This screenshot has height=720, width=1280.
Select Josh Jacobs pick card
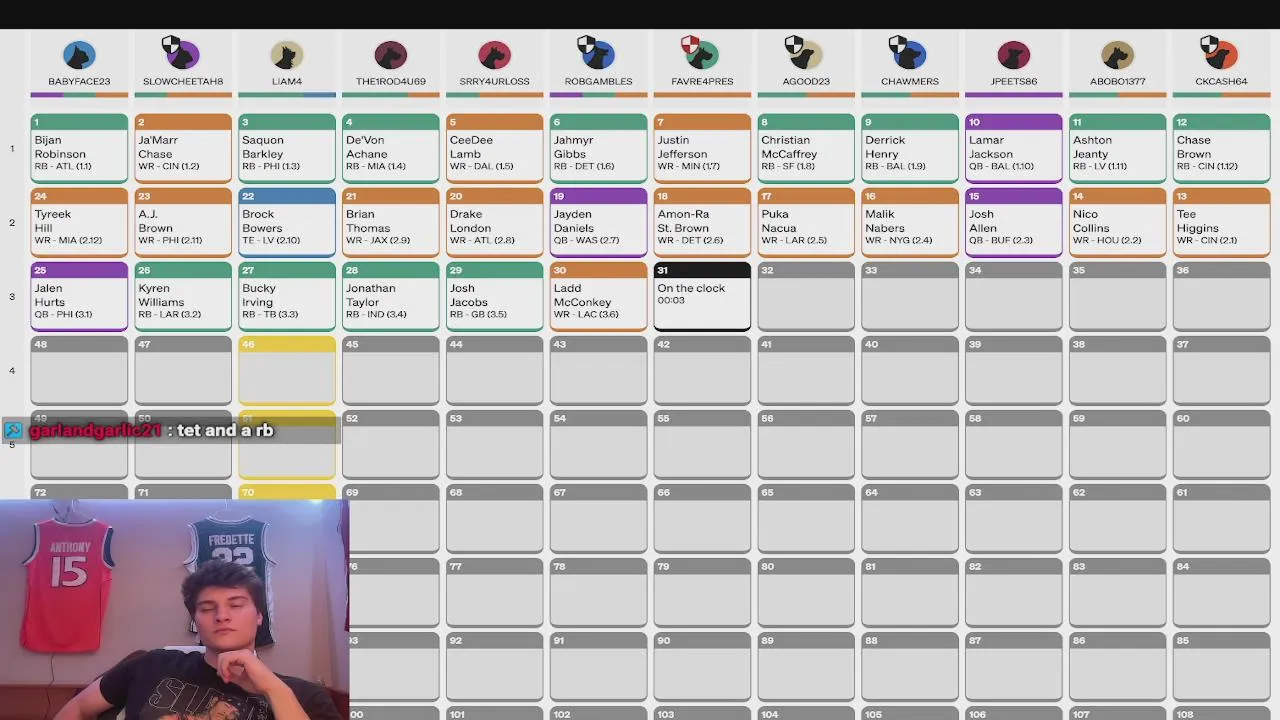click(495, 296)
